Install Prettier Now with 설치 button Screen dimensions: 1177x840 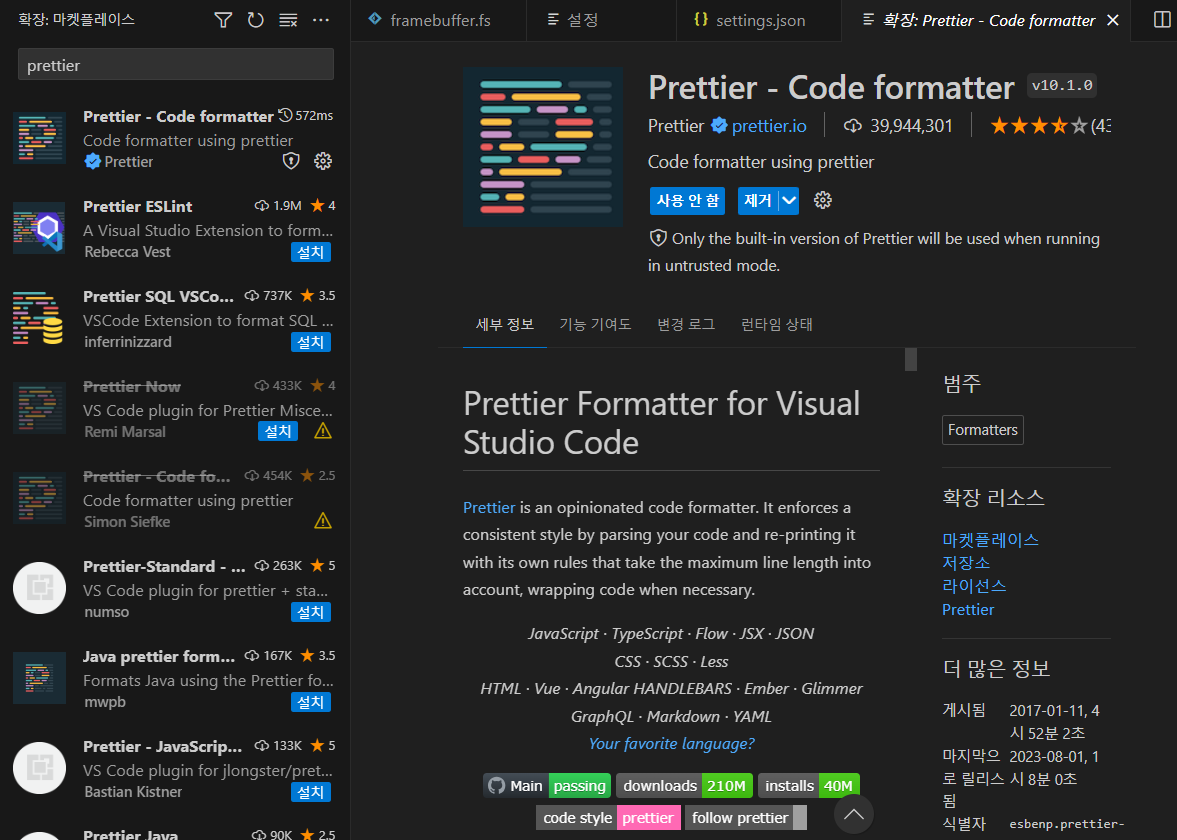point(278,431)
